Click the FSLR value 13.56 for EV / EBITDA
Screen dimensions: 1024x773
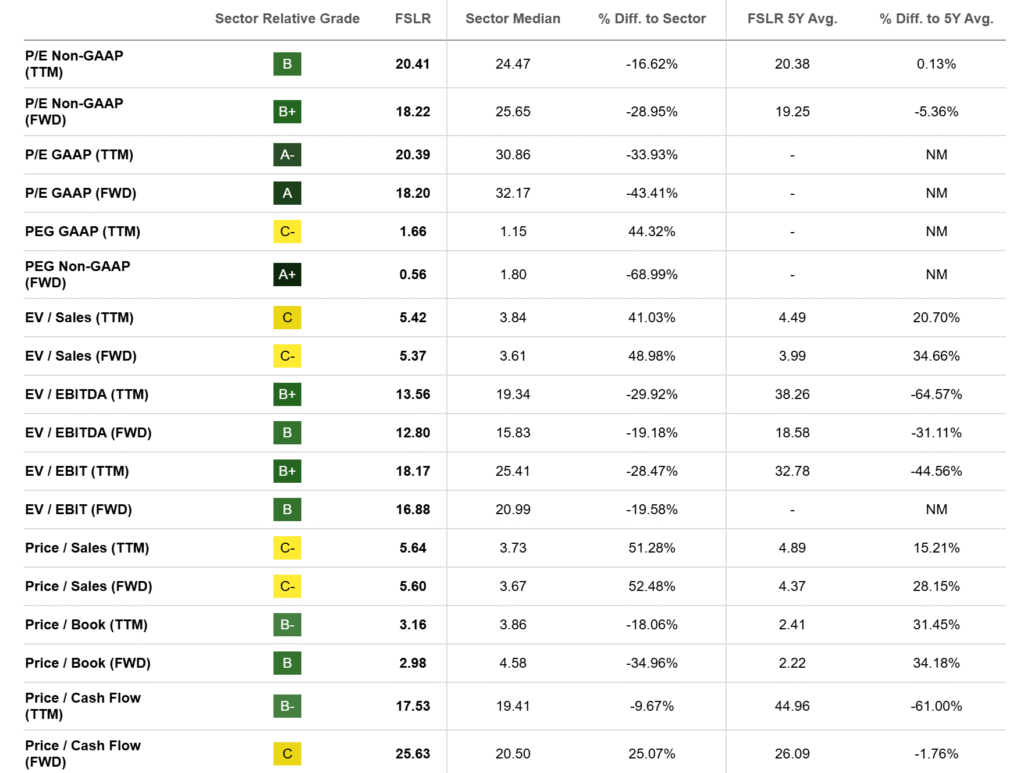tap(413, 395)
